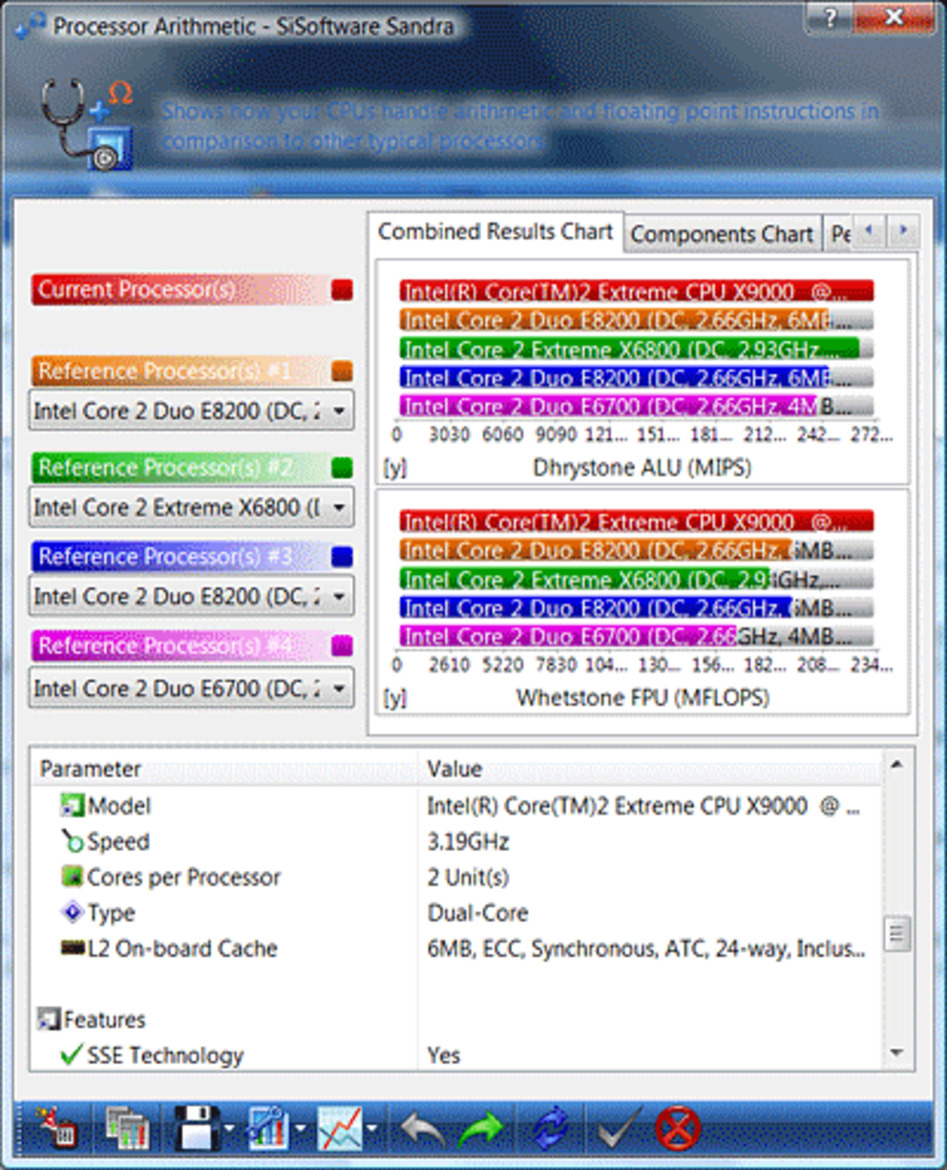Click the L2 On-board Cache icon

[72, 948]
